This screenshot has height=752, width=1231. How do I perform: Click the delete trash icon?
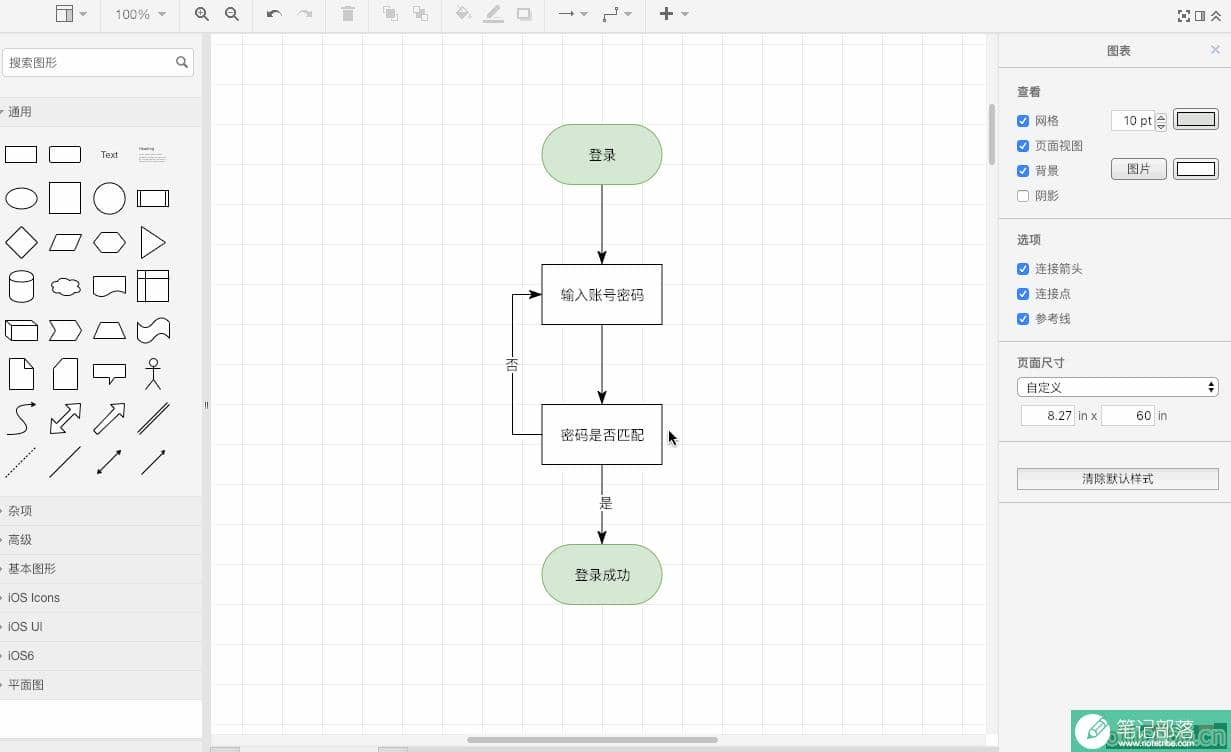click(x=348, y=14)
